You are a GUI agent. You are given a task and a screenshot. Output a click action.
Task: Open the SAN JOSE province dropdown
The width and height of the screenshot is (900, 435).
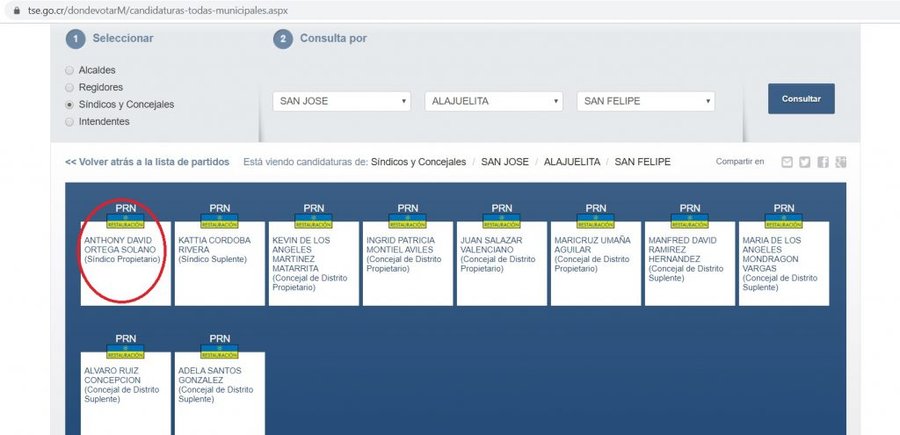pos(341,101)
